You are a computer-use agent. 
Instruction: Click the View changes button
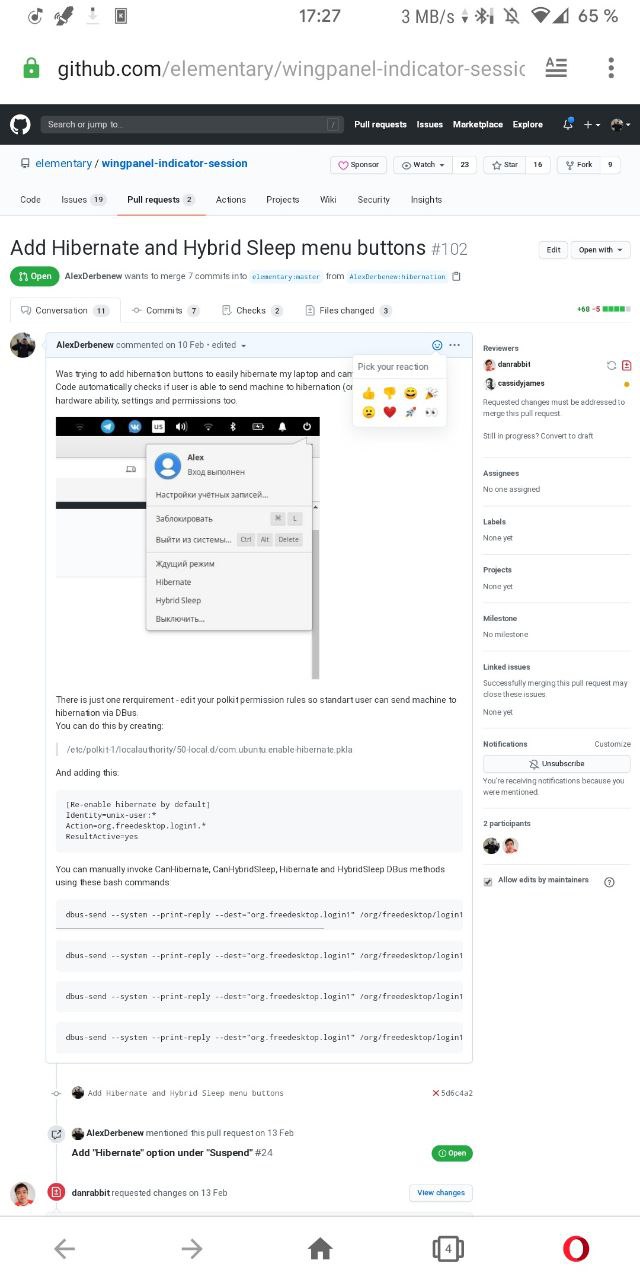[x=441, y=1192]
